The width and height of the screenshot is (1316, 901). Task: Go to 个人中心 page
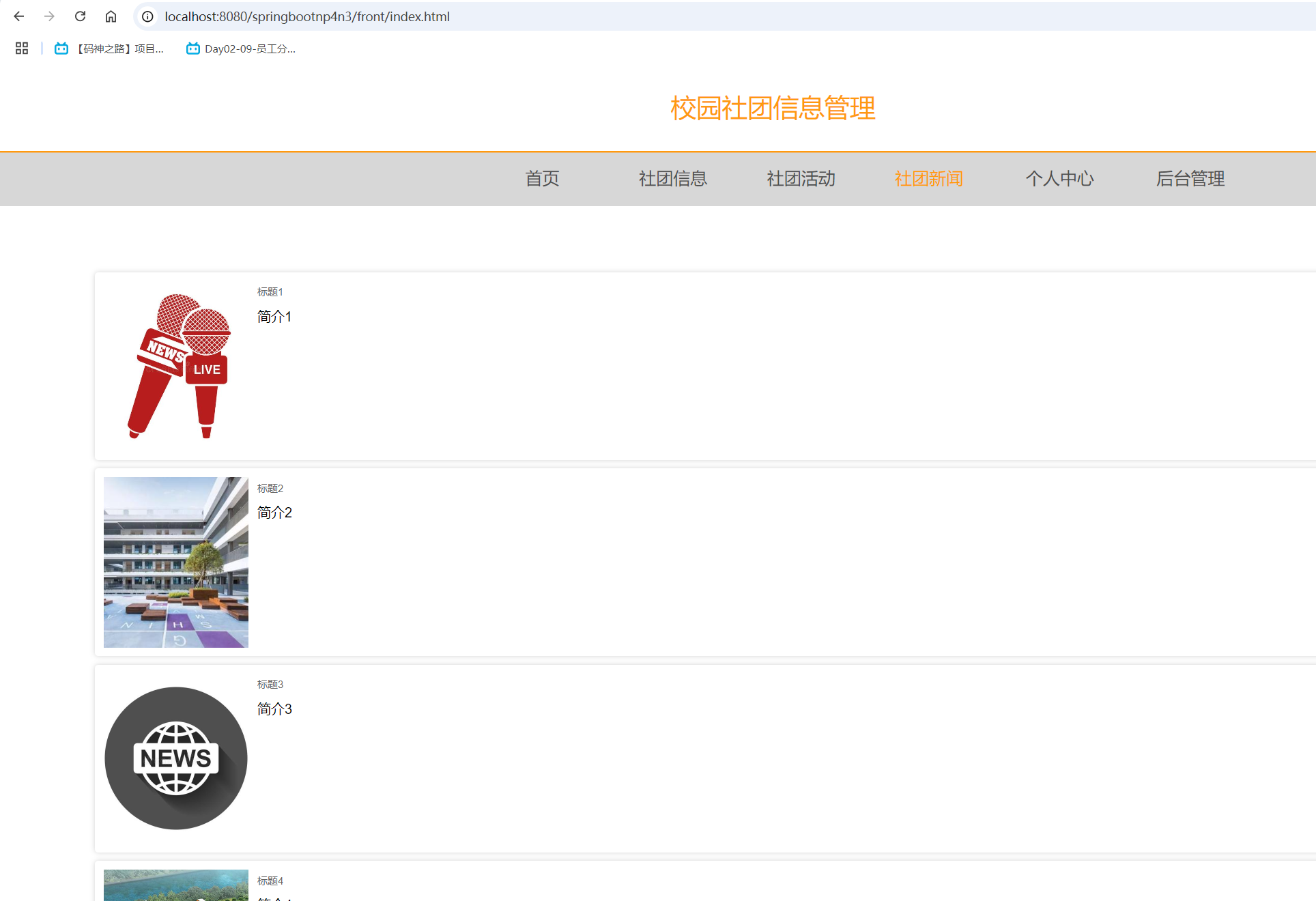(x=1059, y=179)
